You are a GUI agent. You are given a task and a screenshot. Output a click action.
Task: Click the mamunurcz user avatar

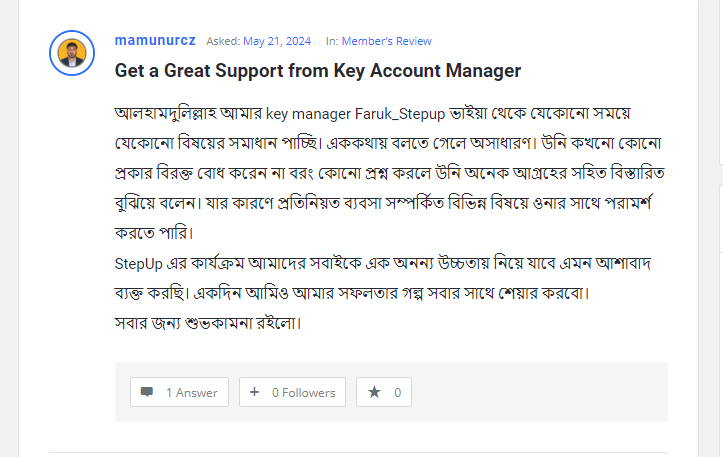71,53
